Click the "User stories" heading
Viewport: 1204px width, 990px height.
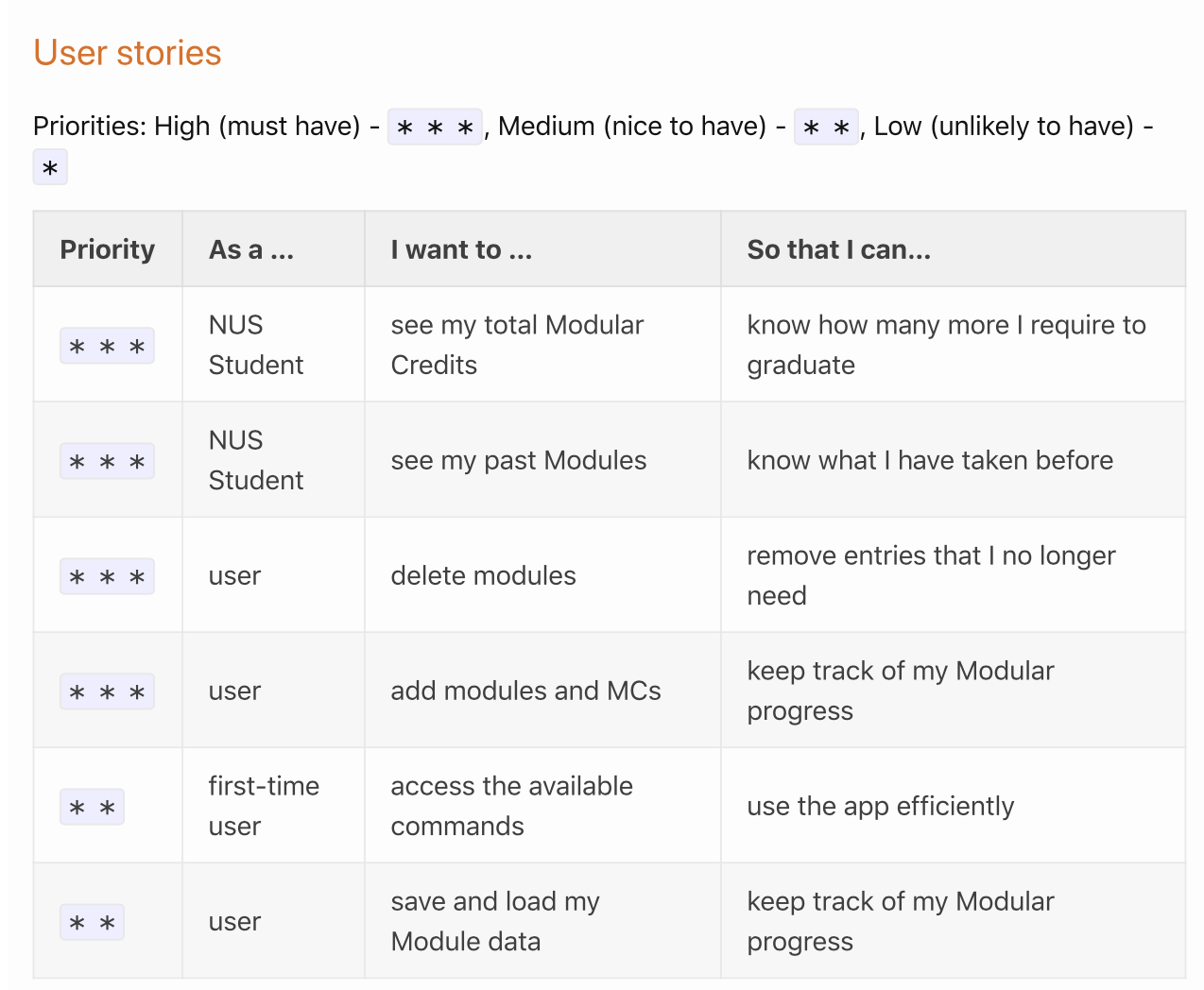click(128, 53)
